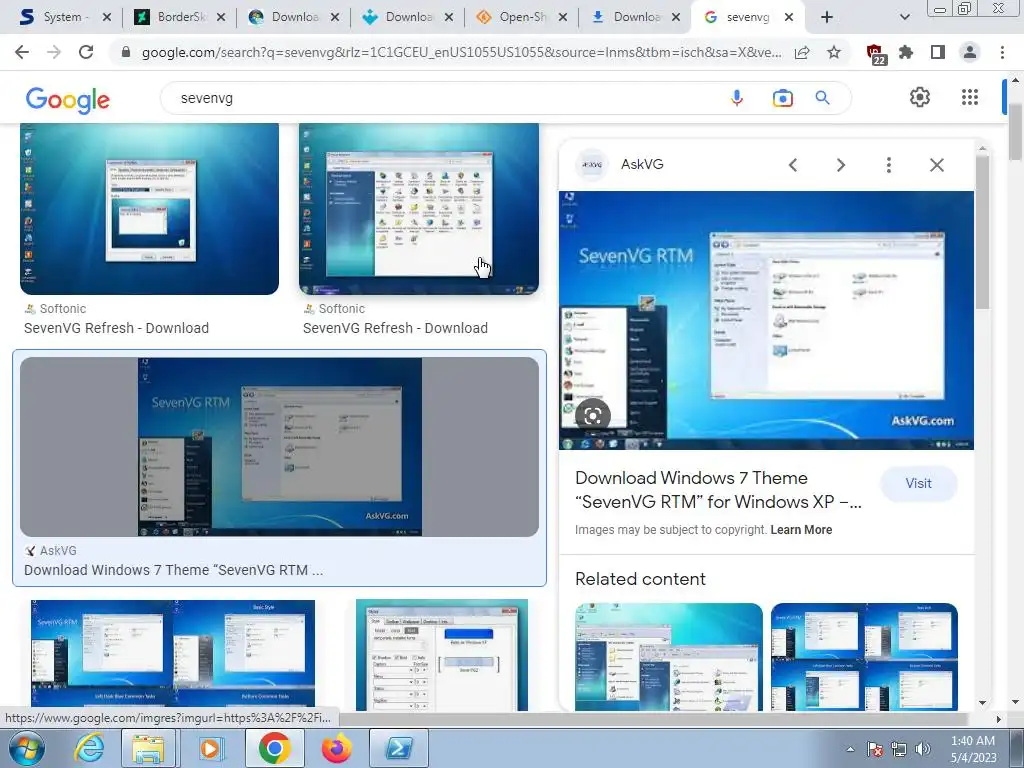Go forward with the browser forward arrow

click(x=54, y=52)
